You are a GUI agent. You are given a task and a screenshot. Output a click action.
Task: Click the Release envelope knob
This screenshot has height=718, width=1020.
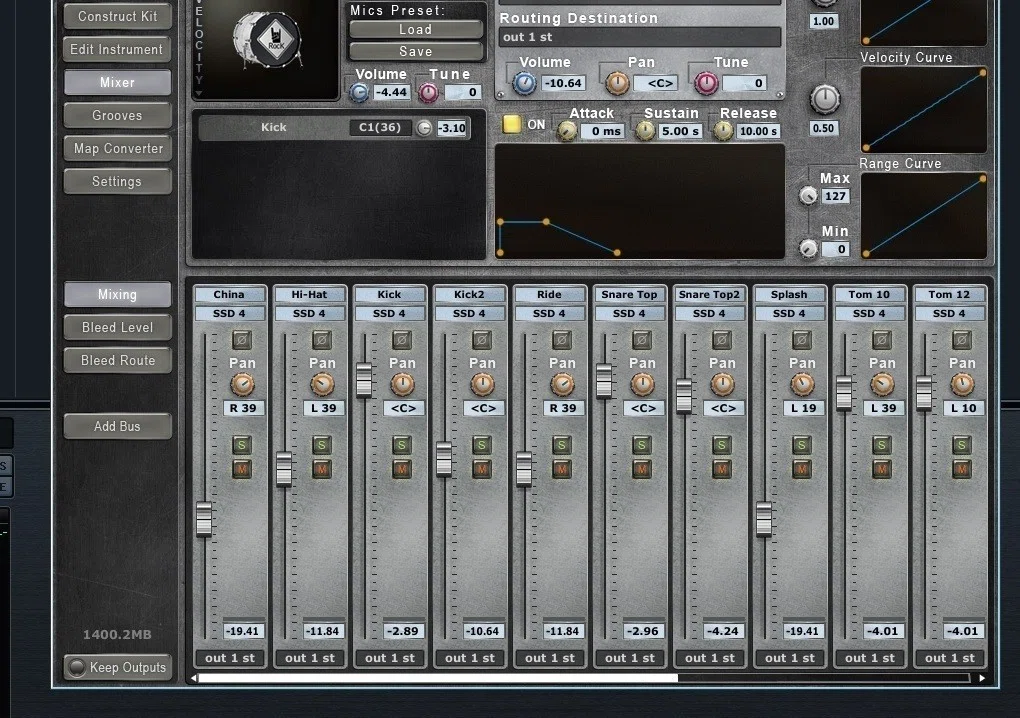(723, 131)
